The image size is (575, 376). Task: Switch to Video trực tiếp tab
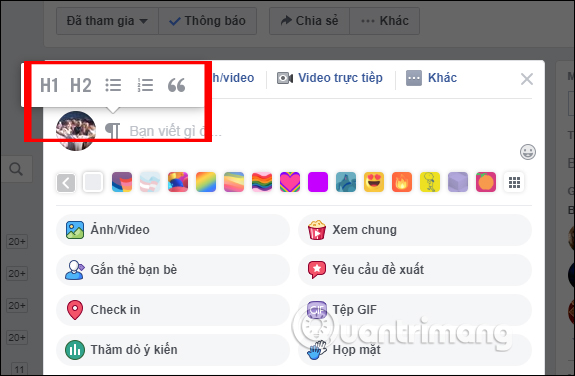(330, 78)
